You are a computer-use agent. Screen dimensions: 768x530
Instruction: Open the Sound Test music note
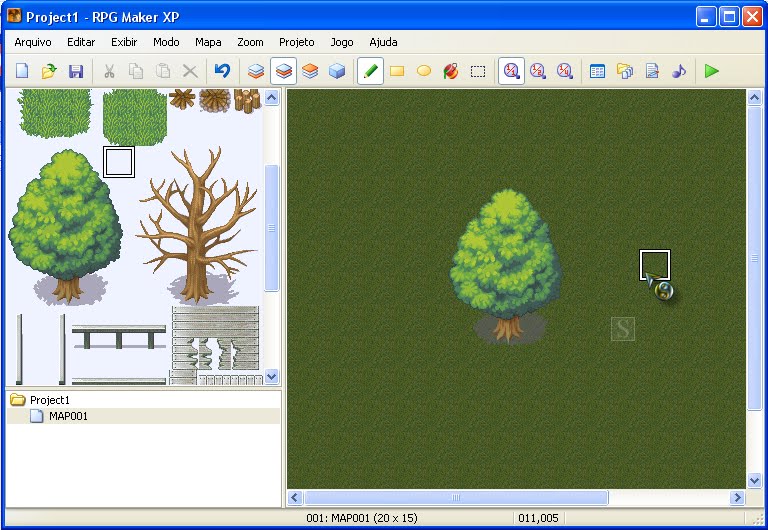[679, 71]
